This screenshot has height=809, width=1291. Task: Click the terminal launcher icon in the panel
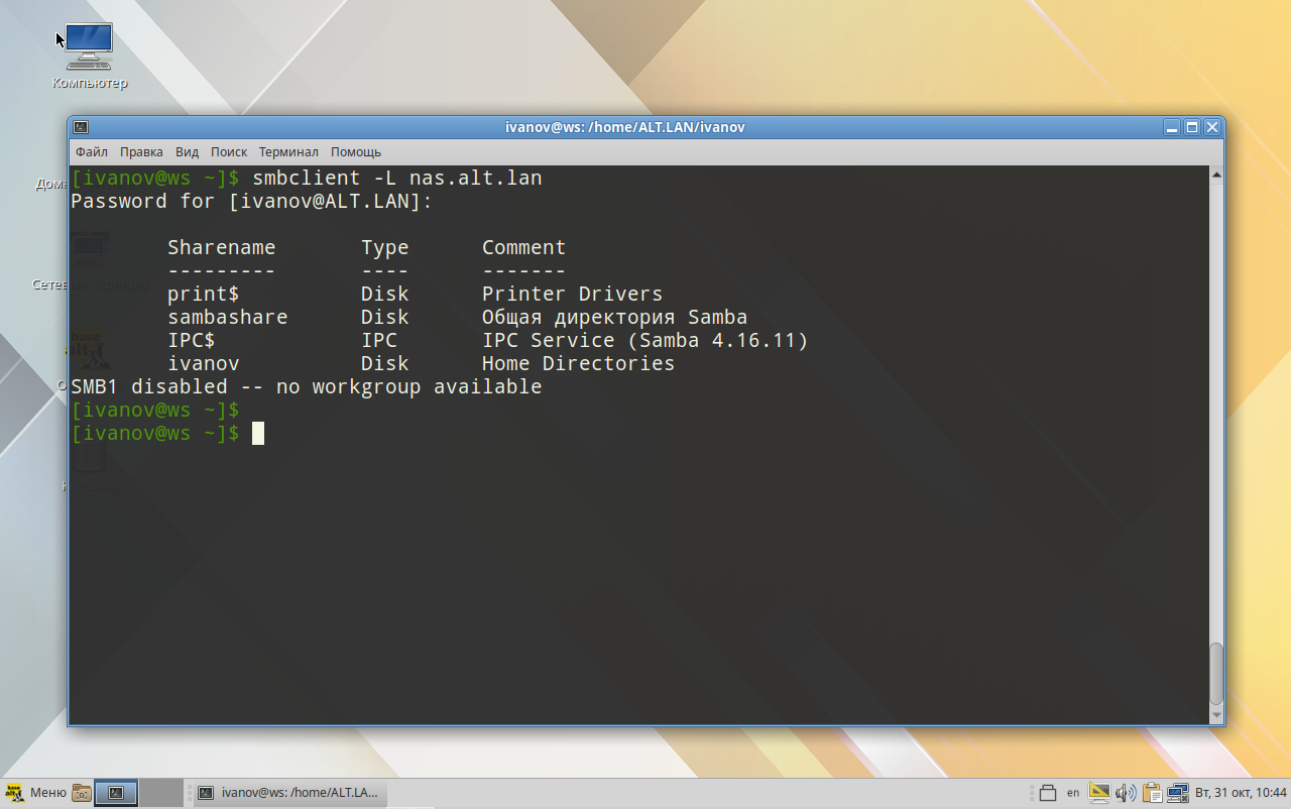pos(115,793)
